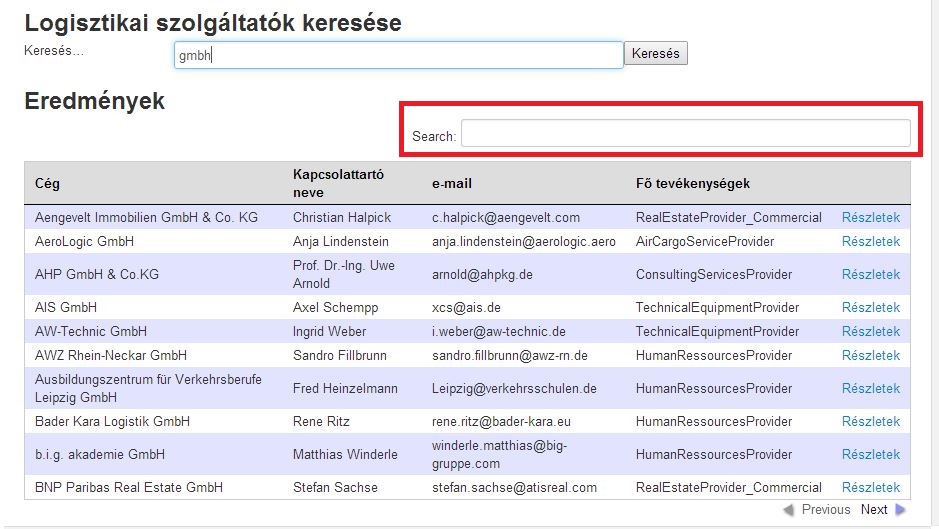Show Részletek for b.i.g. akademie GmbH
Screen dimensions: 939x529
pos(871,454)
